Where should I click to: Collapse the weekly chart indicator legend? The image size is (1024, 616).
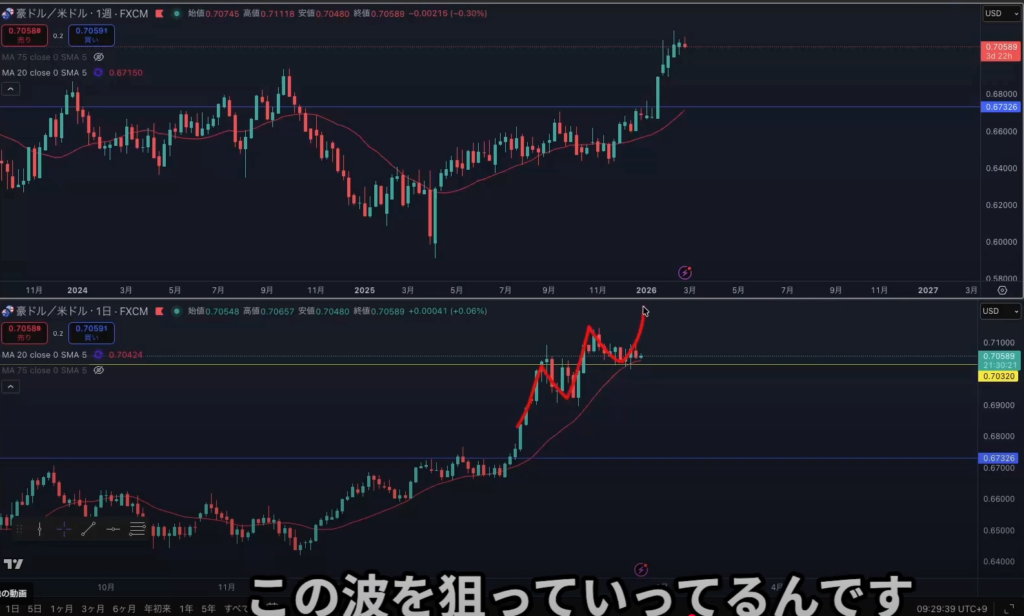[x=10, y=89]
